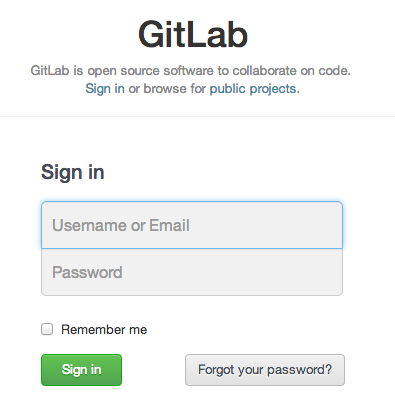This screenshot has height=400, width=395.
Task: Tick the Remember me checkbox
Action: pos(47,329)
